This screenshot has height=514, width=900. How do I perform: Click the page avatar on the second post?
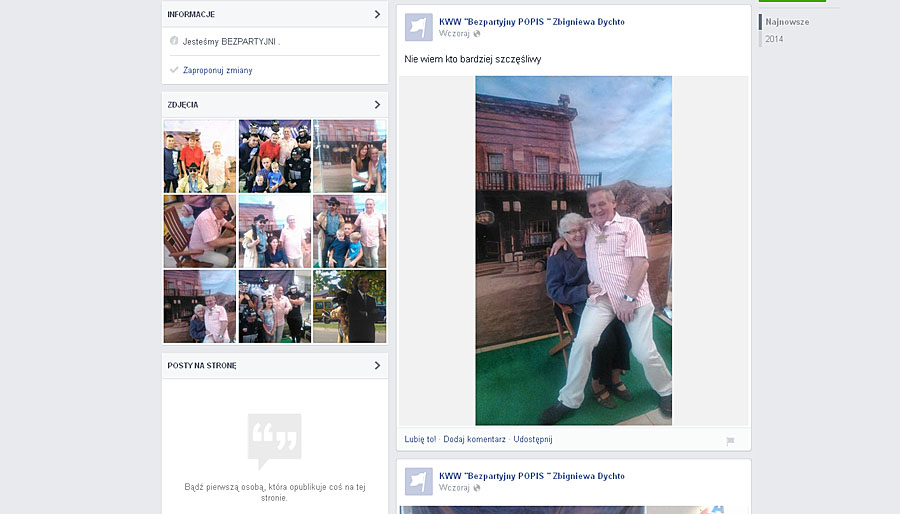pyautogui.click(x=418, y=481)
